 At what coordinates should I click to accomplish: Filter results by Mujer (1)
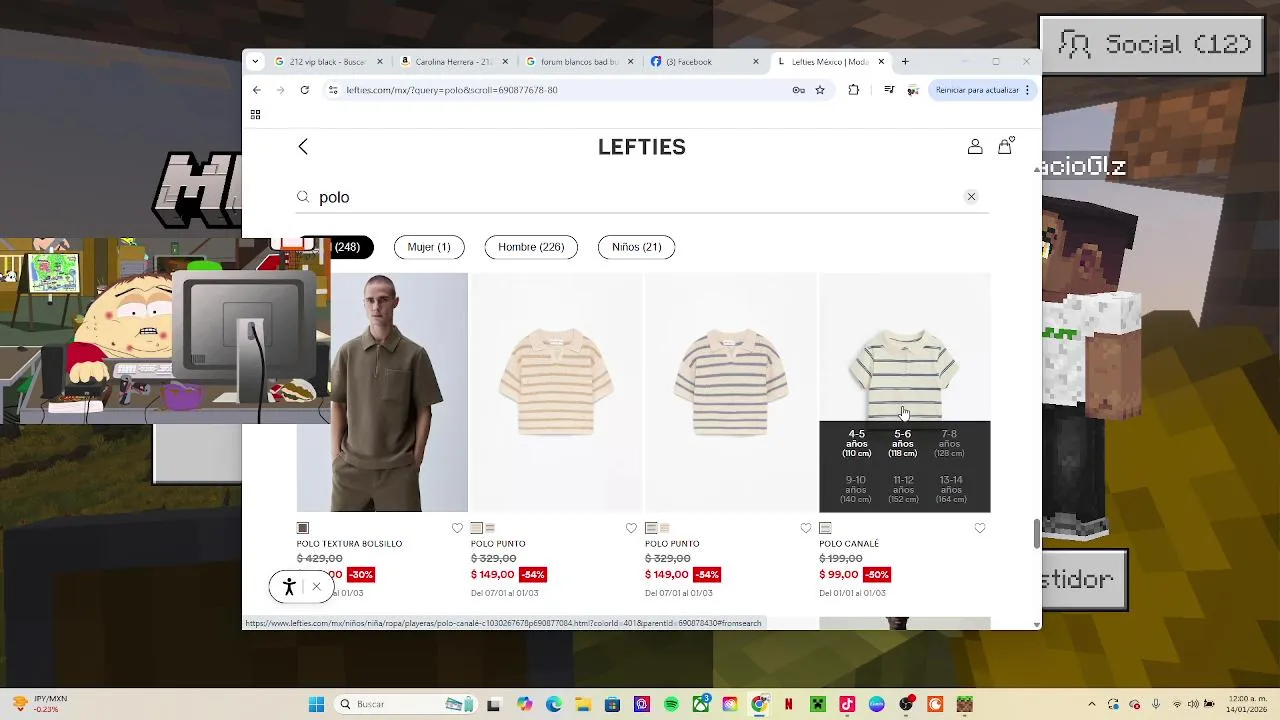pyautogui.click(x=429, y=247)
